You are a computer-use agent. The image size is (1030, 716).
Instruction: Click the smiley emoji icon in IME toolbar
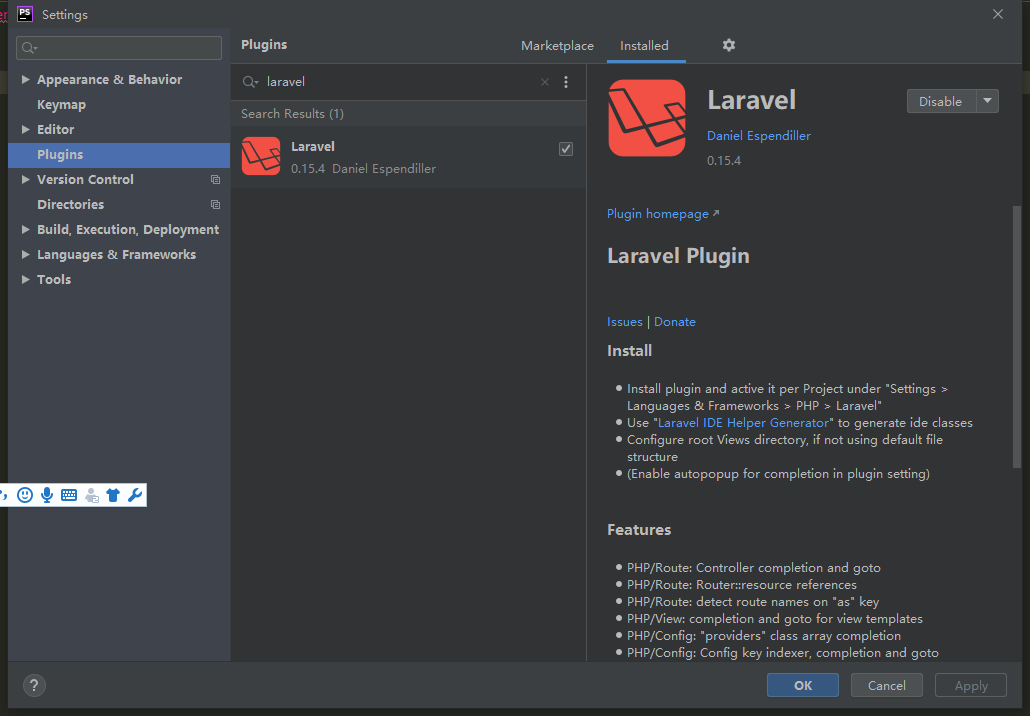(25, 495)
